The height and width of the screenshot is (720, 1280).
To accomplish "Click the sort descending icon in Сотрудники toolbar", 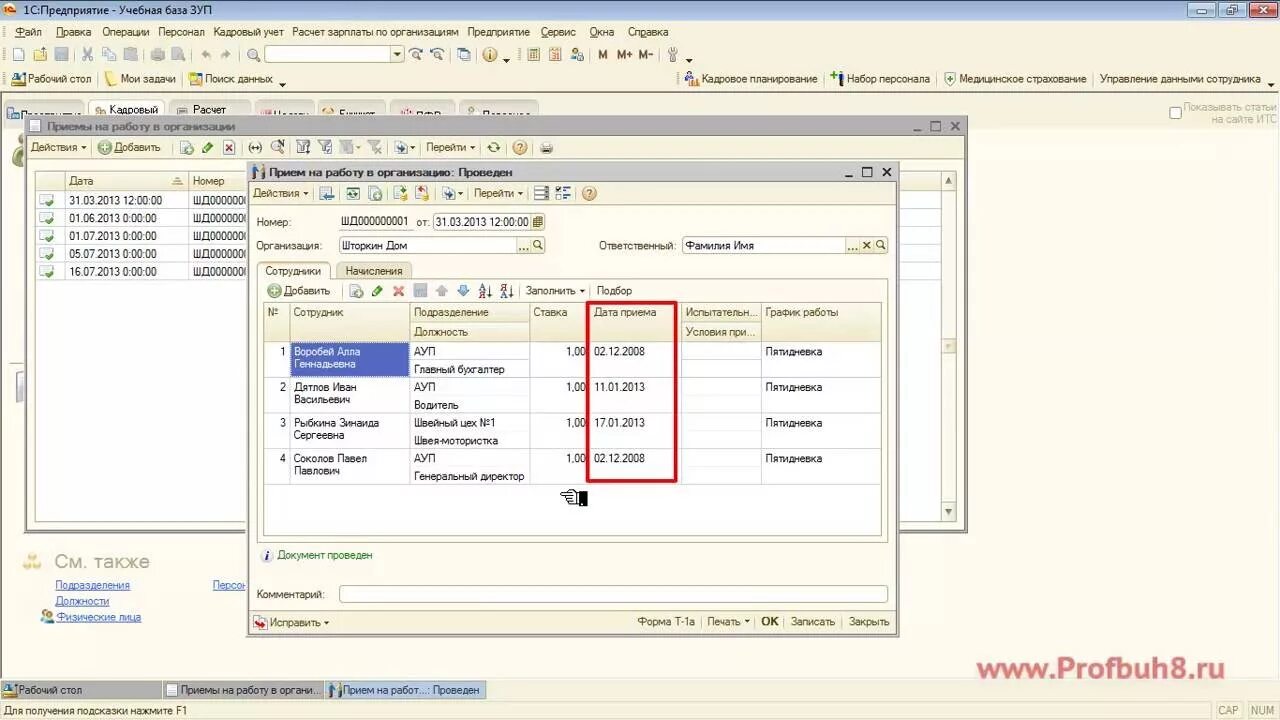I will pyautogui.click(x=507, y=291).
